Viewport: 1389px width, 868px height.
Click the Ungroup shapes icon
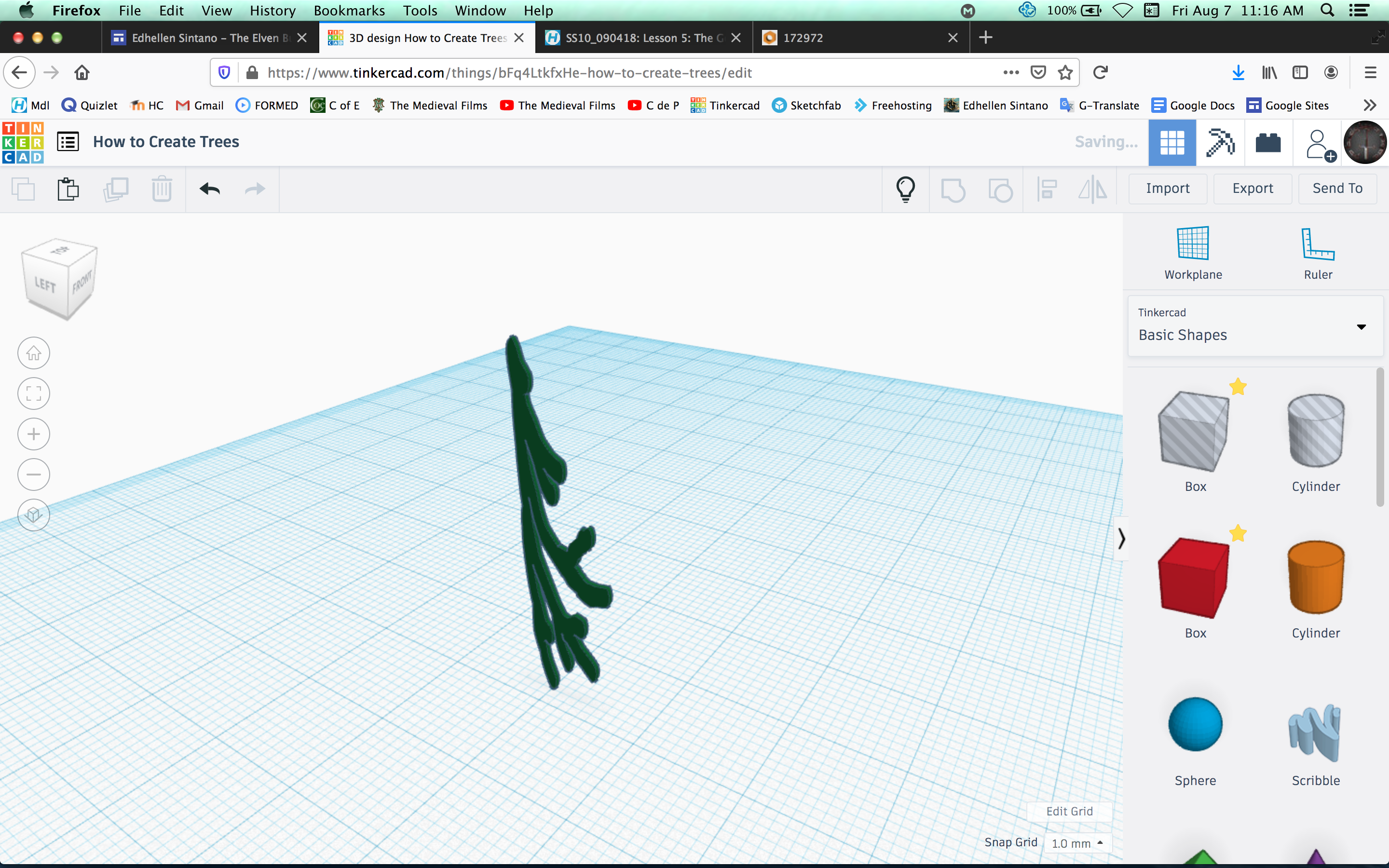1000,190
